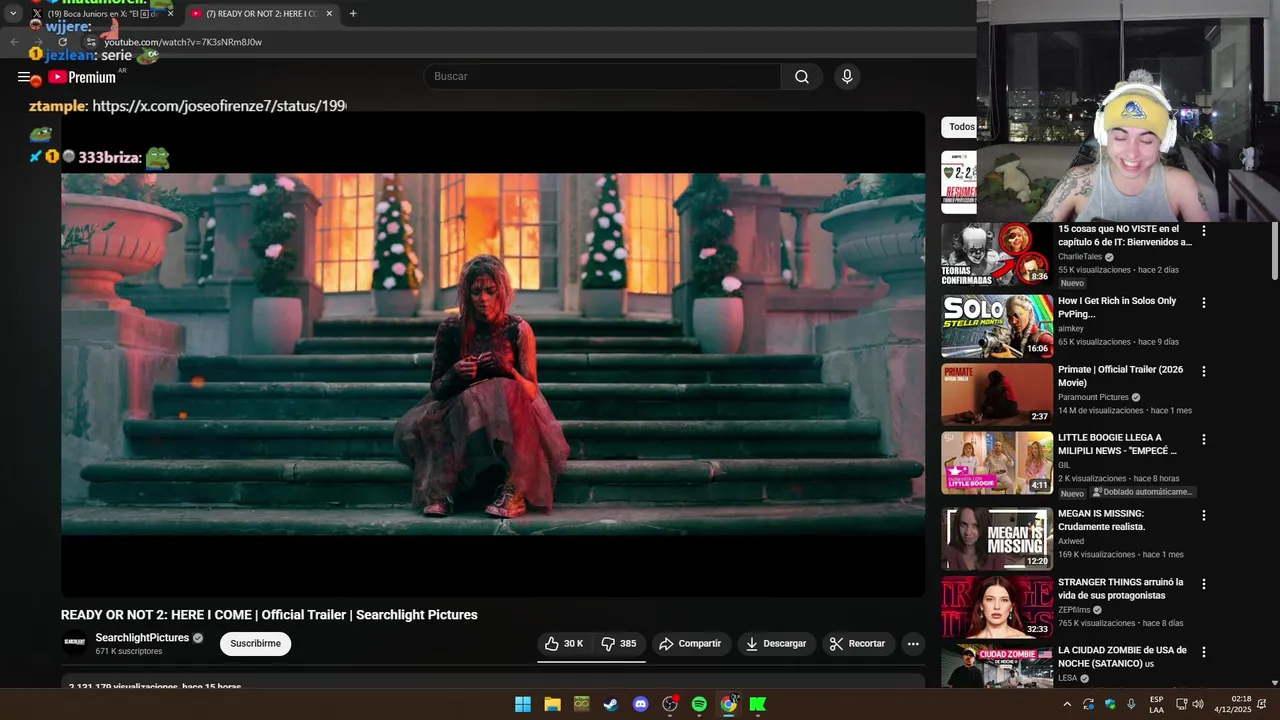Select the READY OR NOT 2 browser tab

(260, 14)
